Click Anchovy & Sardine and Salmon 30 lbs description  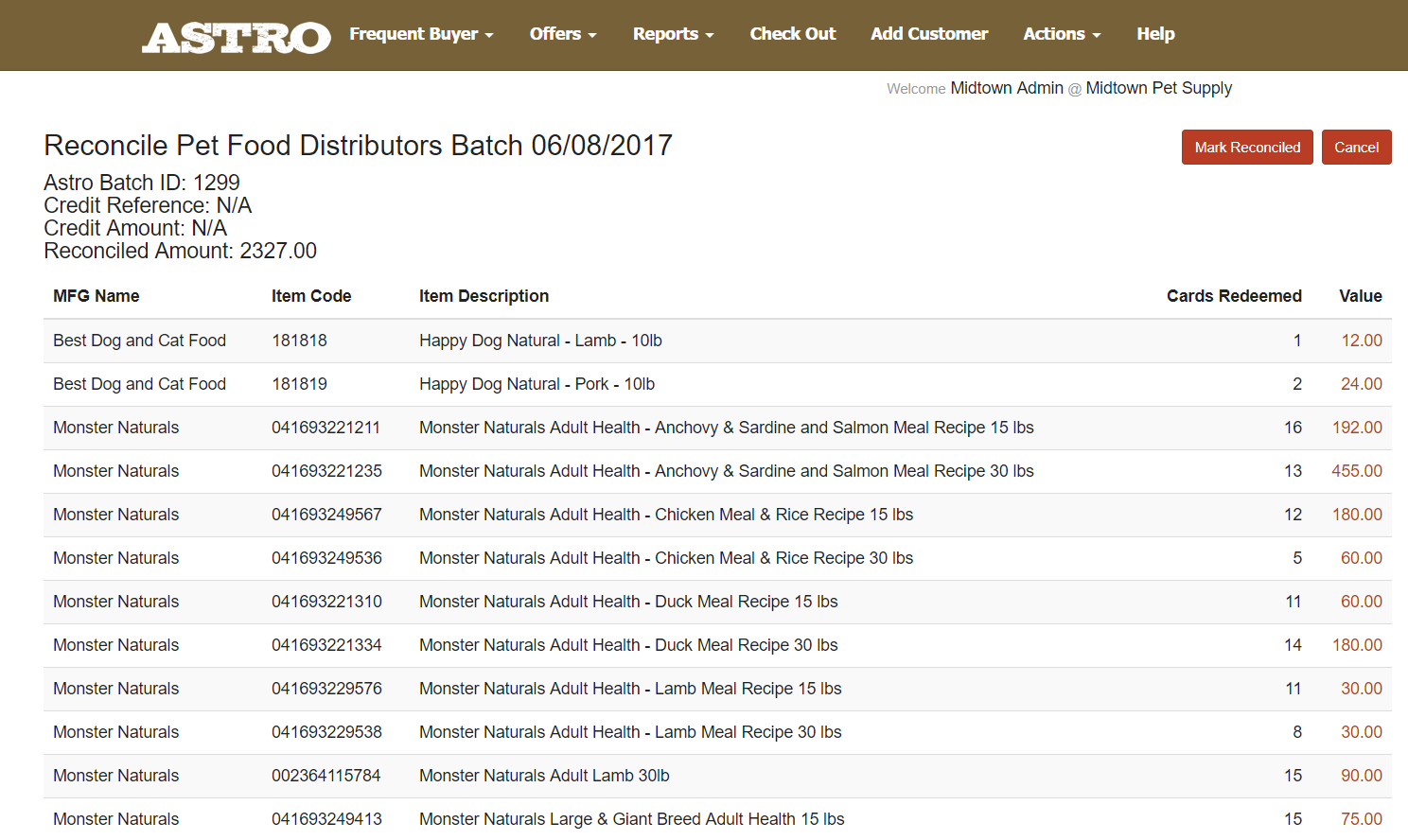tap(727, 471)
